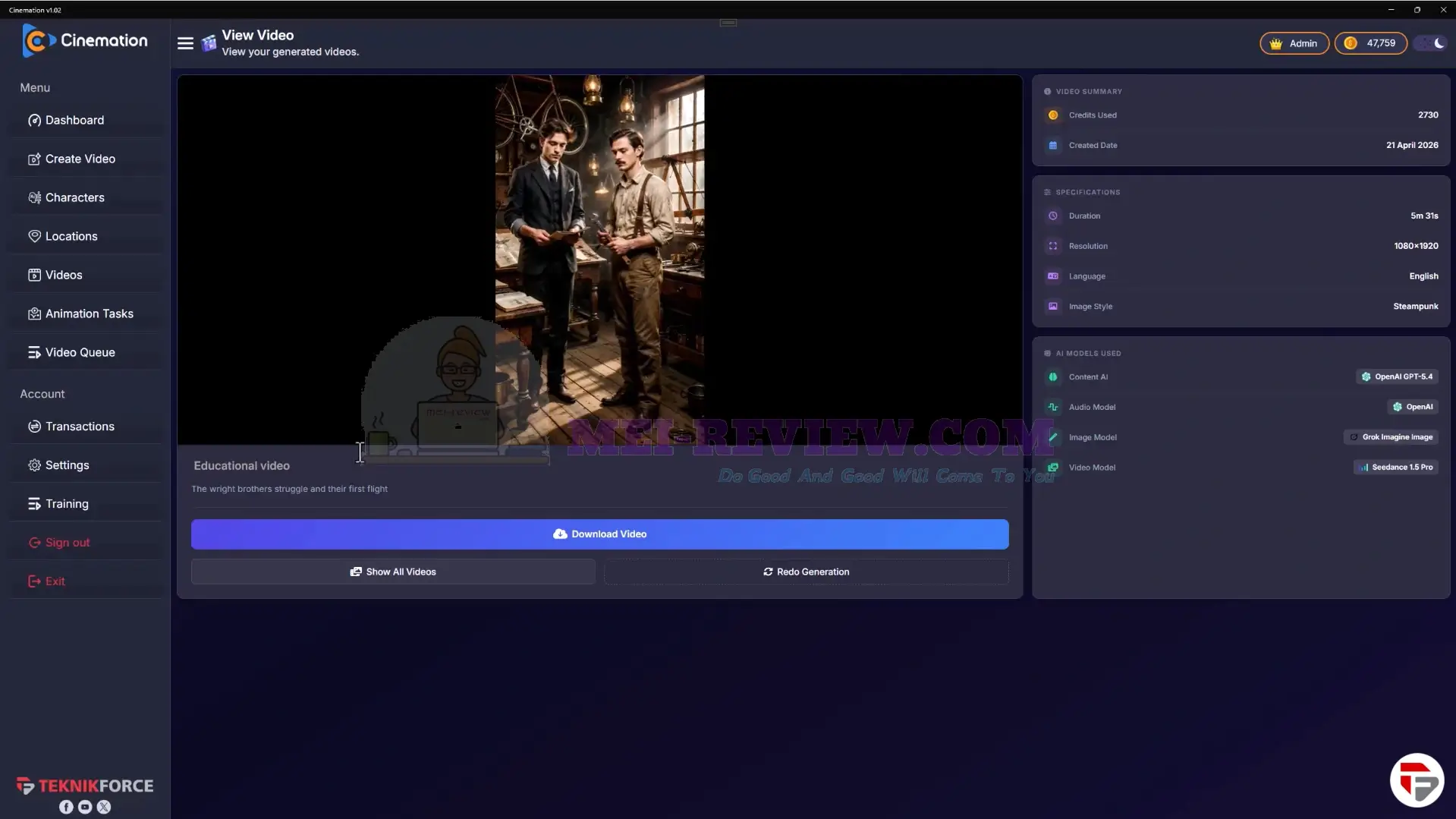Click the Video Queue sidebar icon
The image size is (1456, 819).
[34, 352]
